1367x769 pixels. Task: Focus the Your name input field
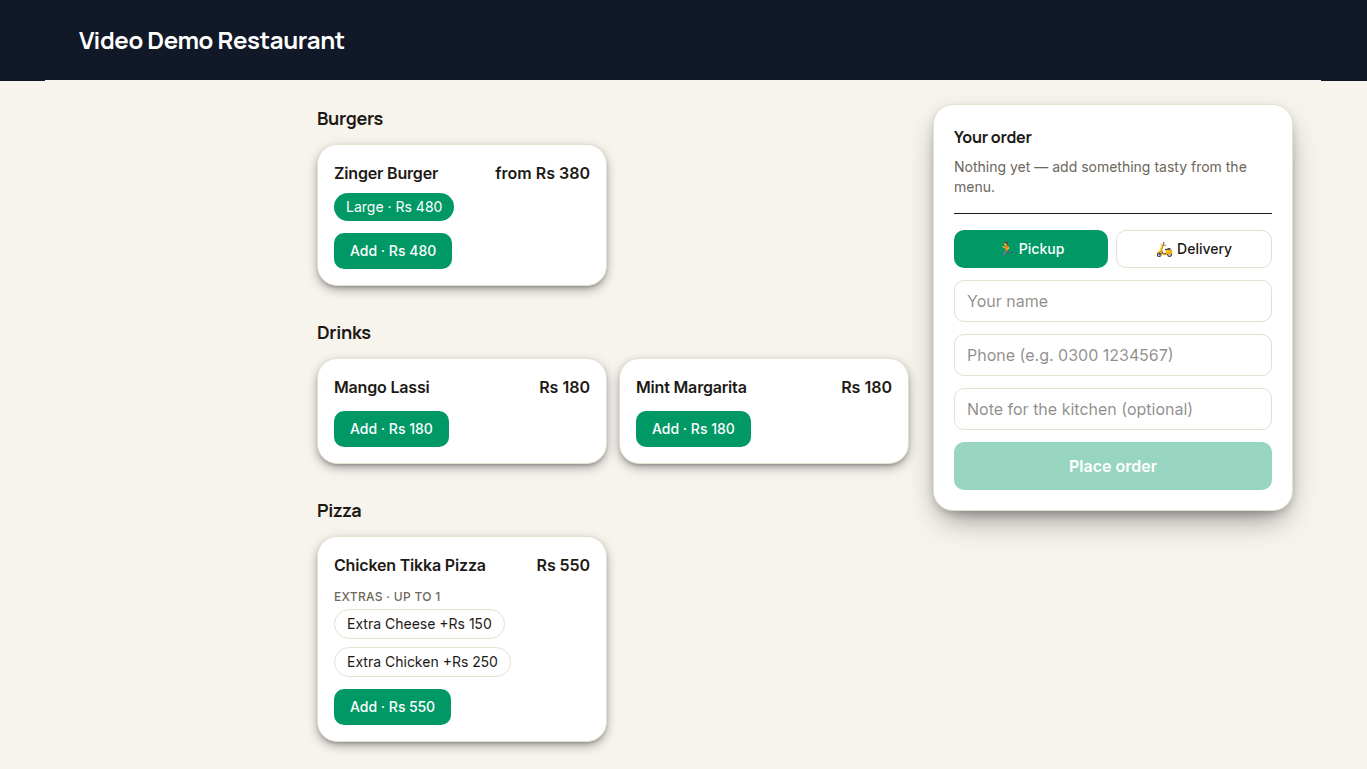[x=1113, y=301]
